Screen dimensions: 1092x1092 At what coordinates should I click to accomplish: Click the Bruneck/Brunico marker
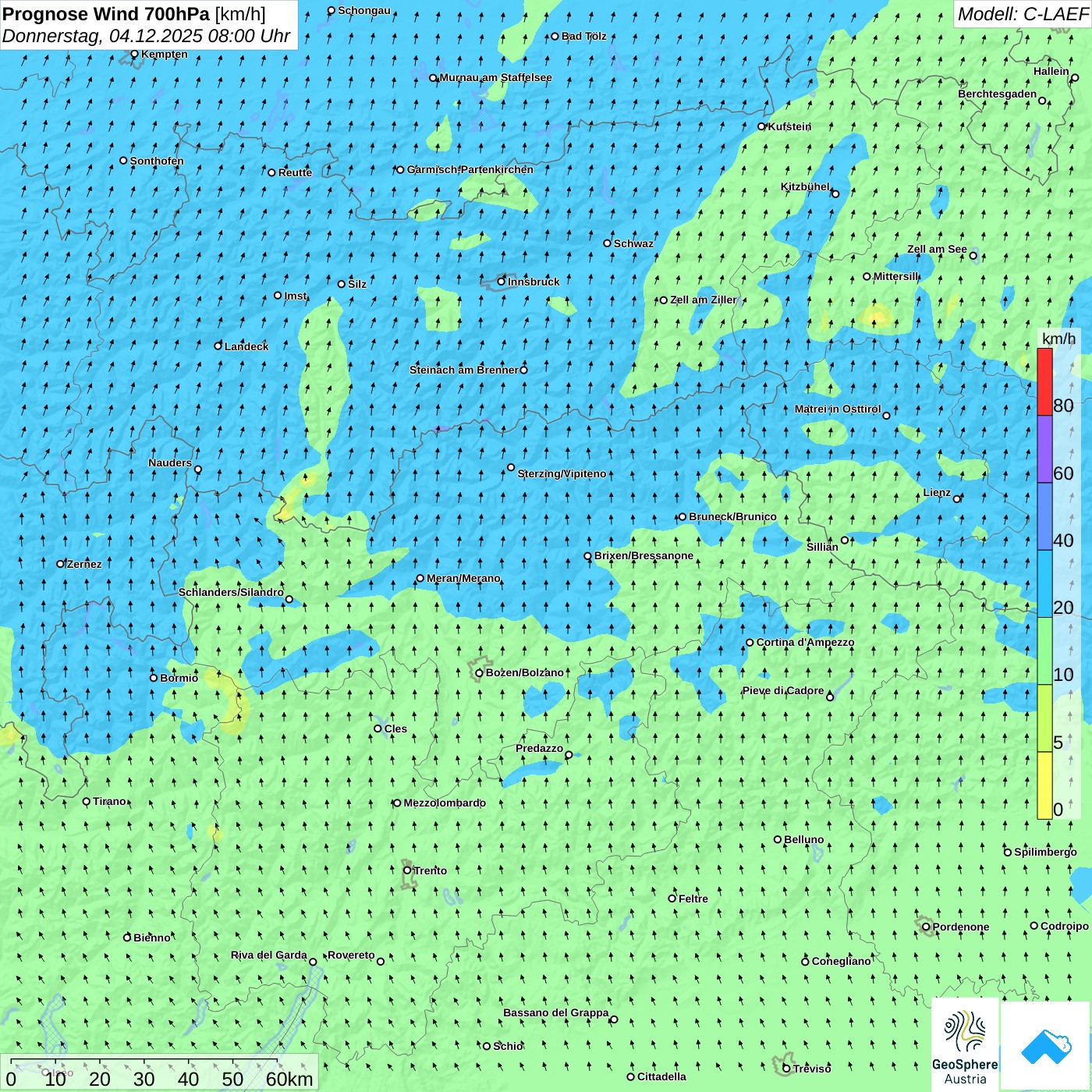coord(682,516)
